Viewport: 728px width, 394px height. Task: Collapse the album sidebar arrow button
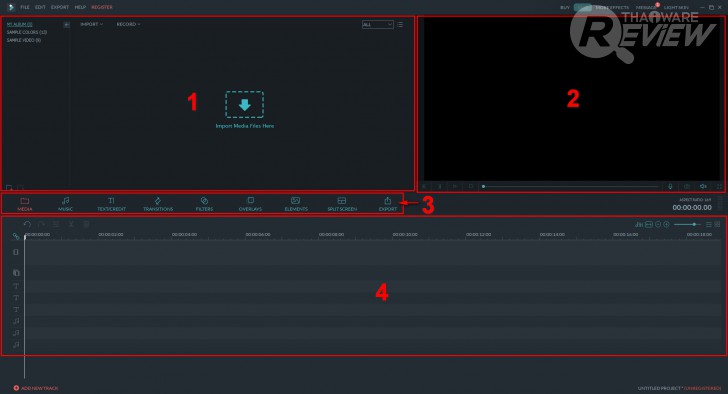click(x=66, y=25)
